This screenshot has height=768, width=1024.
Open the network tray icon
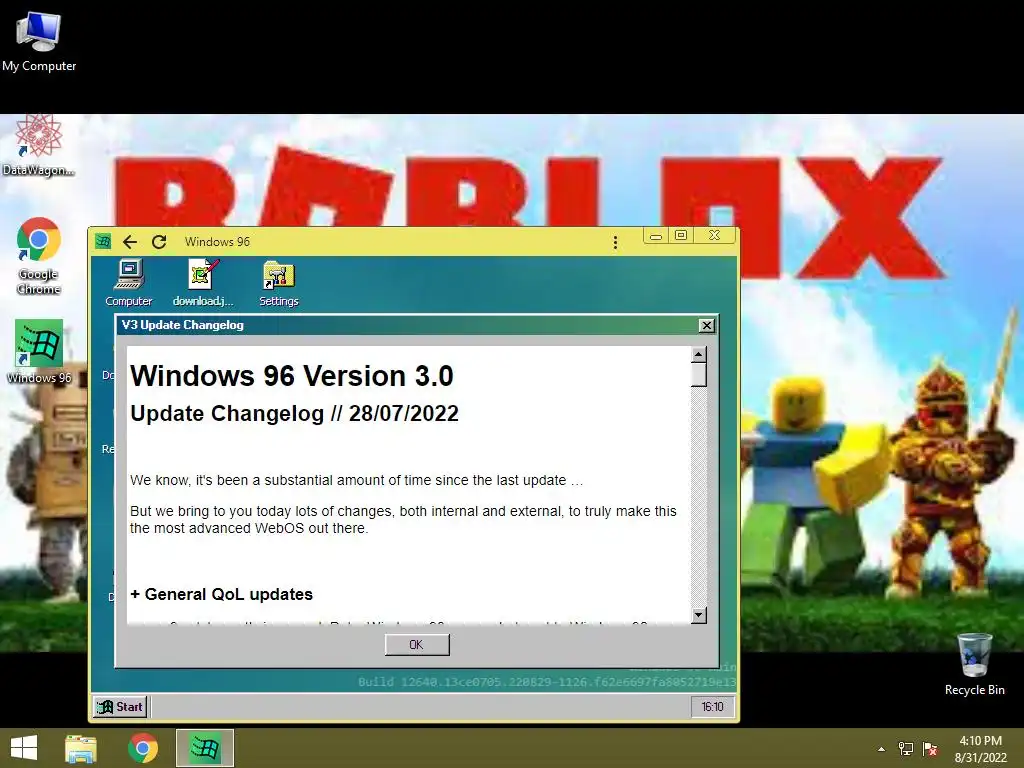pyautogui.click(x=906, y=749)
